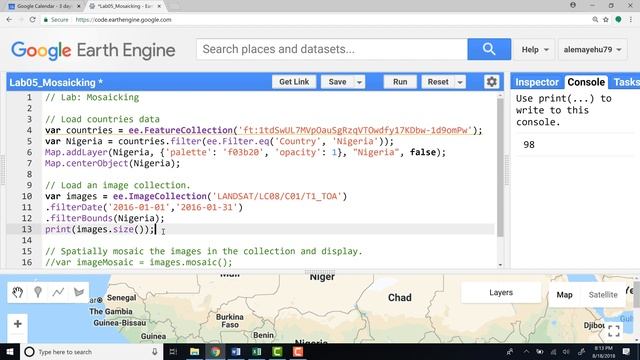Open orange Camtasia recorder icon on taskbar
Image resolution: width=640 pixels, height=360 pixels.
click(298, 351)
